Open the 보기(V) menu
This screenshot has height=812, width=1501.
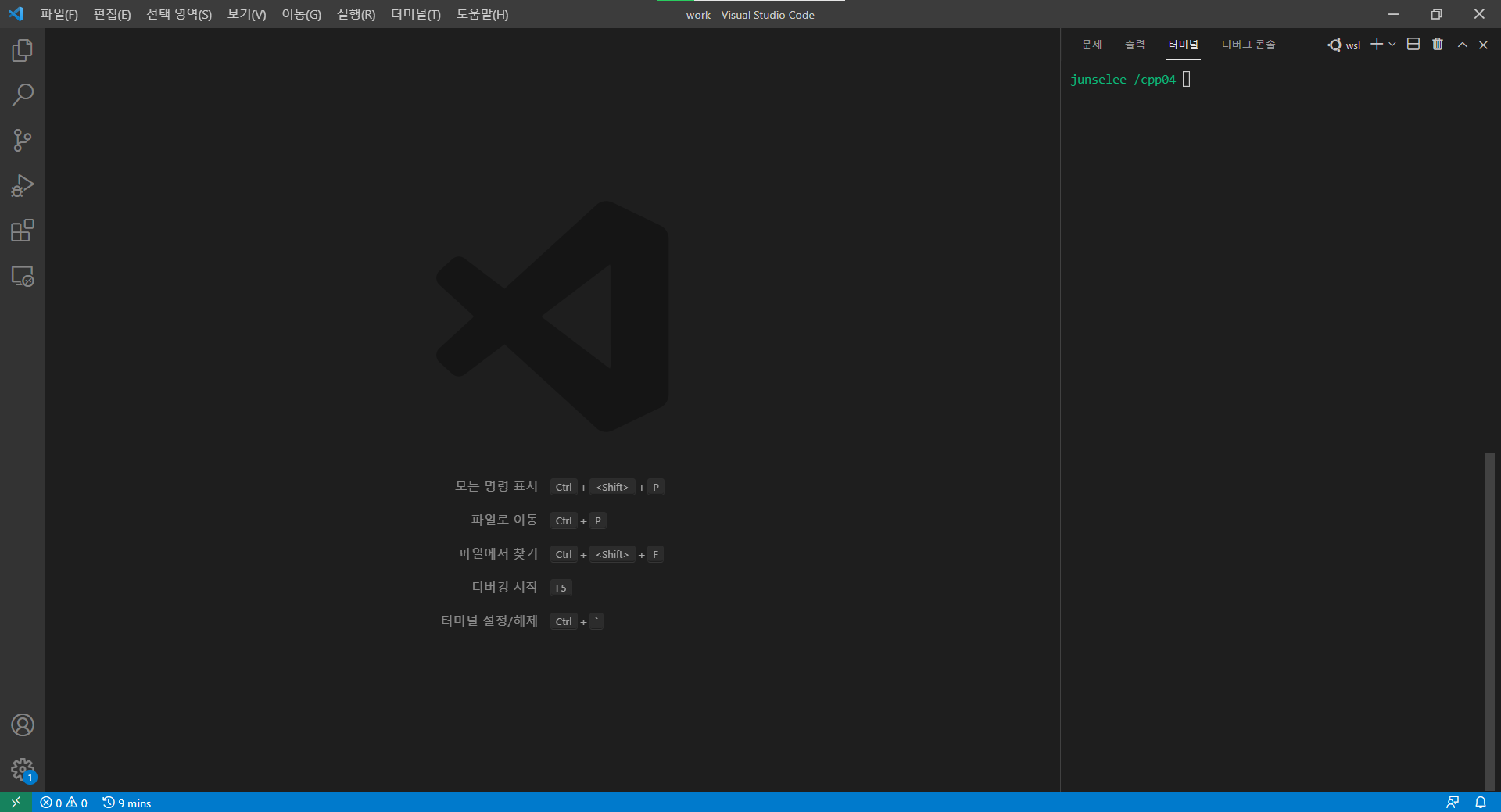point(247,14)
